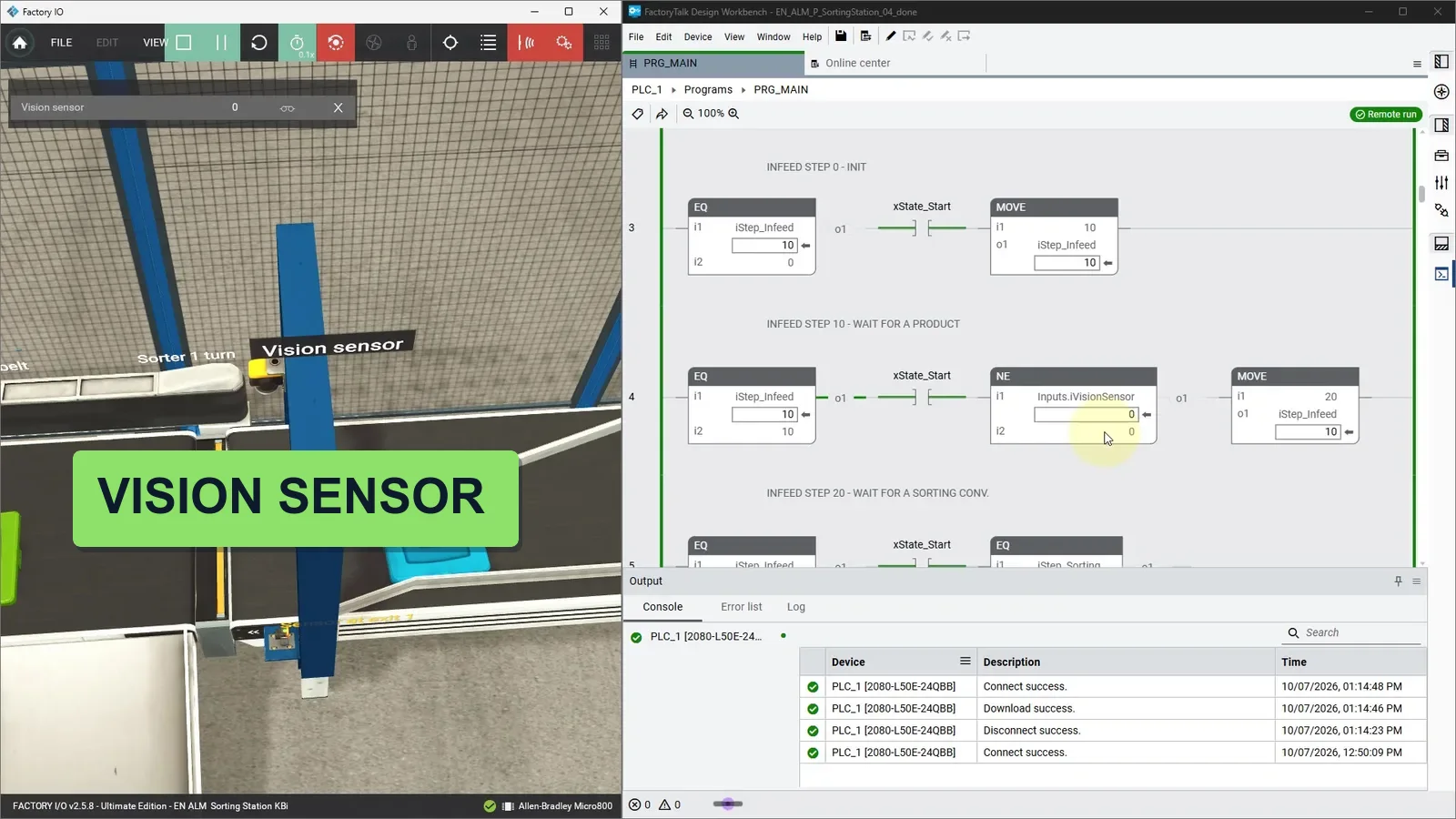Image resolution: width=1456 pixels, height=819 pixels.
Task: Zoom in using the magnifier plus icon
Action: pos(733,114)
